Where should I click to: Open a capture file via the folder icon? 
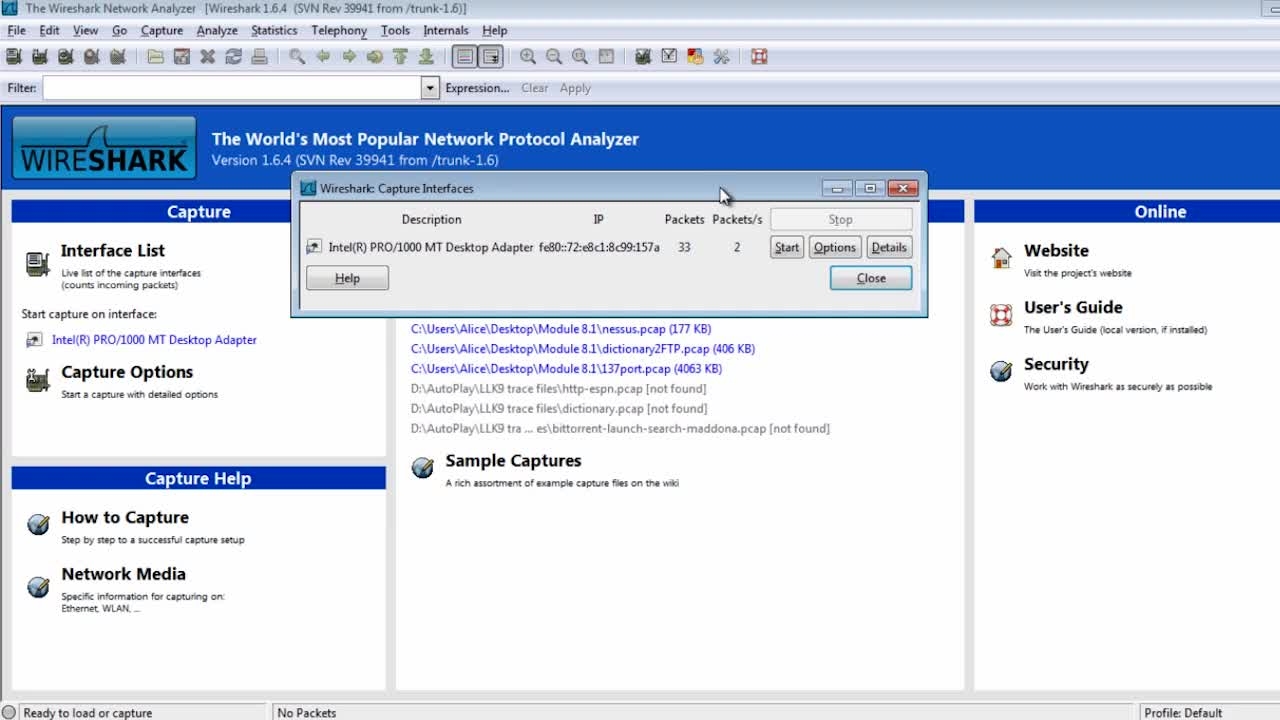(x=156, y=57)
